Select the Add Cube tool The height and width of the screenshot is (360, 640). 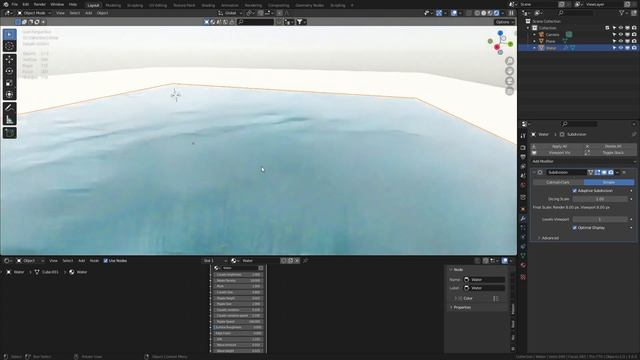(9, 133)
